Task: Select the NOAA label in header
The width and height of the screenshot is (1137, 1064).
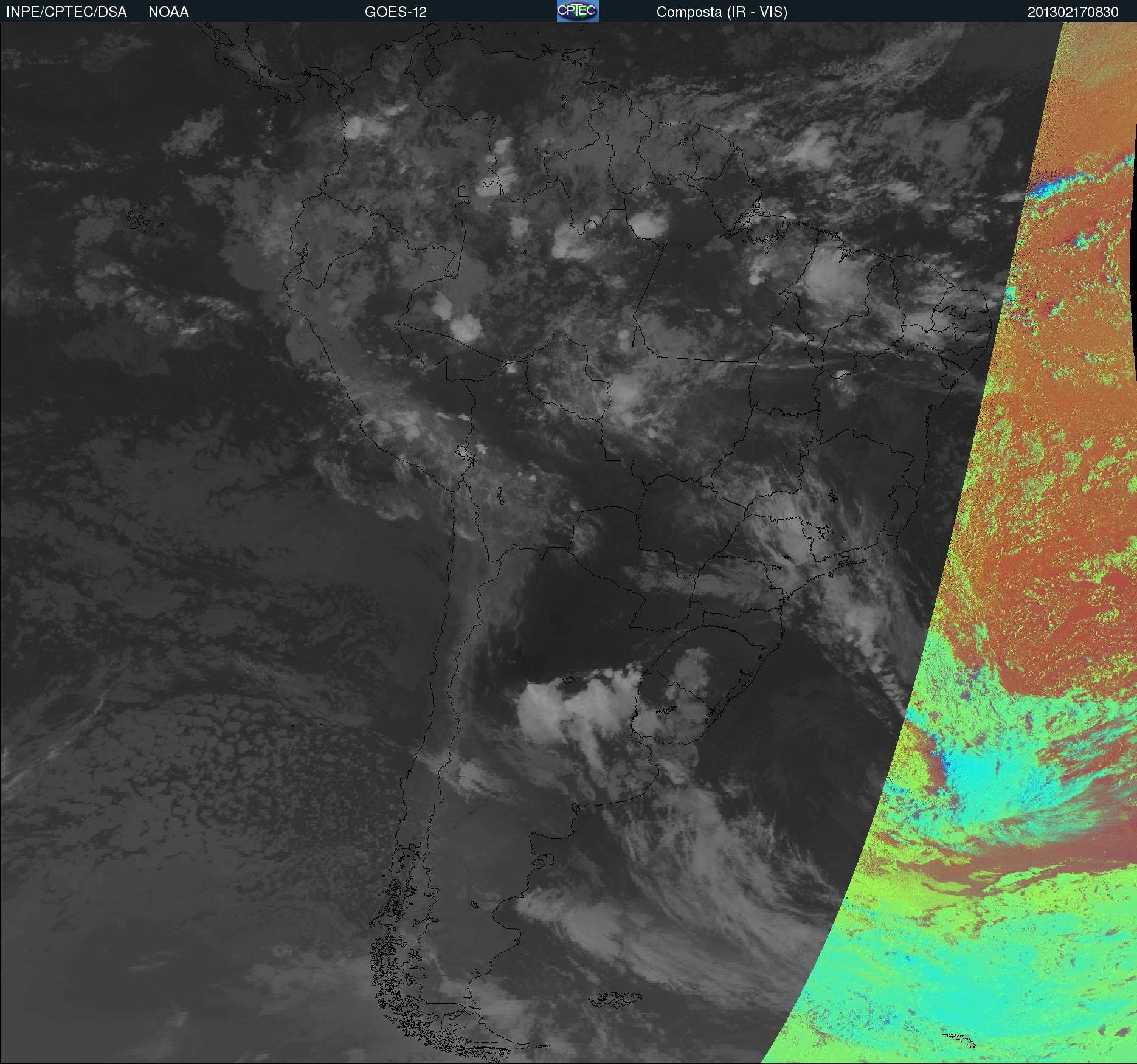Action: click(168, 12)
